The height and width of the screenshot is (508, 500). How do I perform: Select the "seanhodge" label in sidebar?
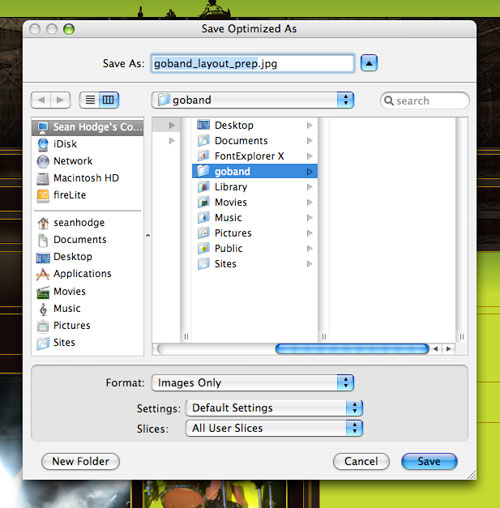pos(79,223)
